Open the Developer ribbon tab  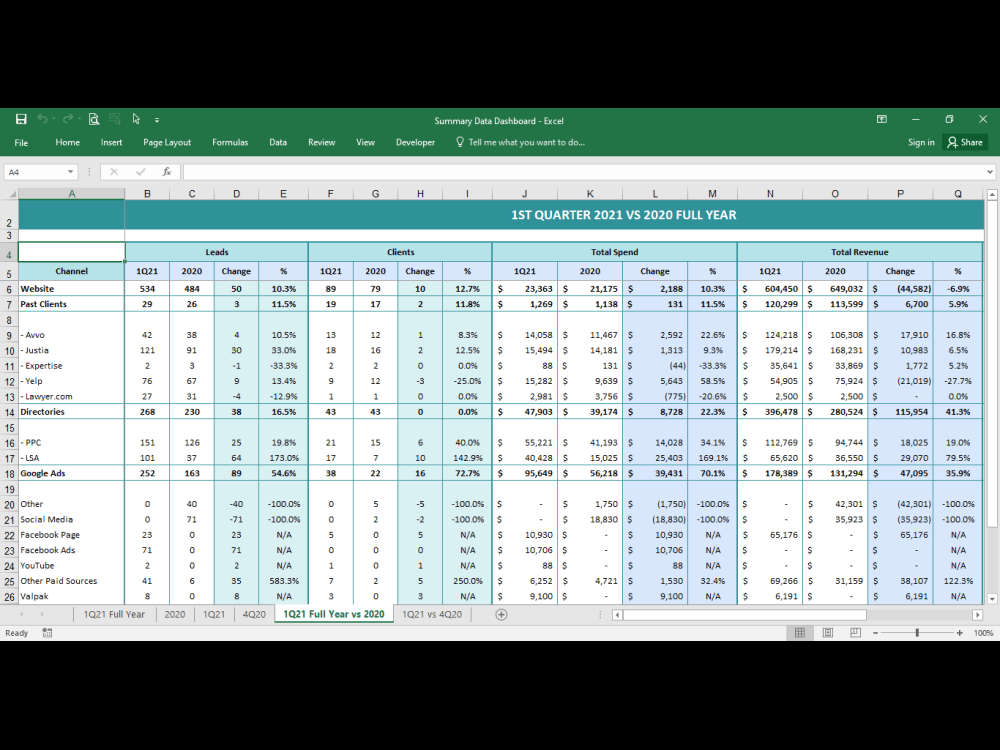click(x=415, y=142)
